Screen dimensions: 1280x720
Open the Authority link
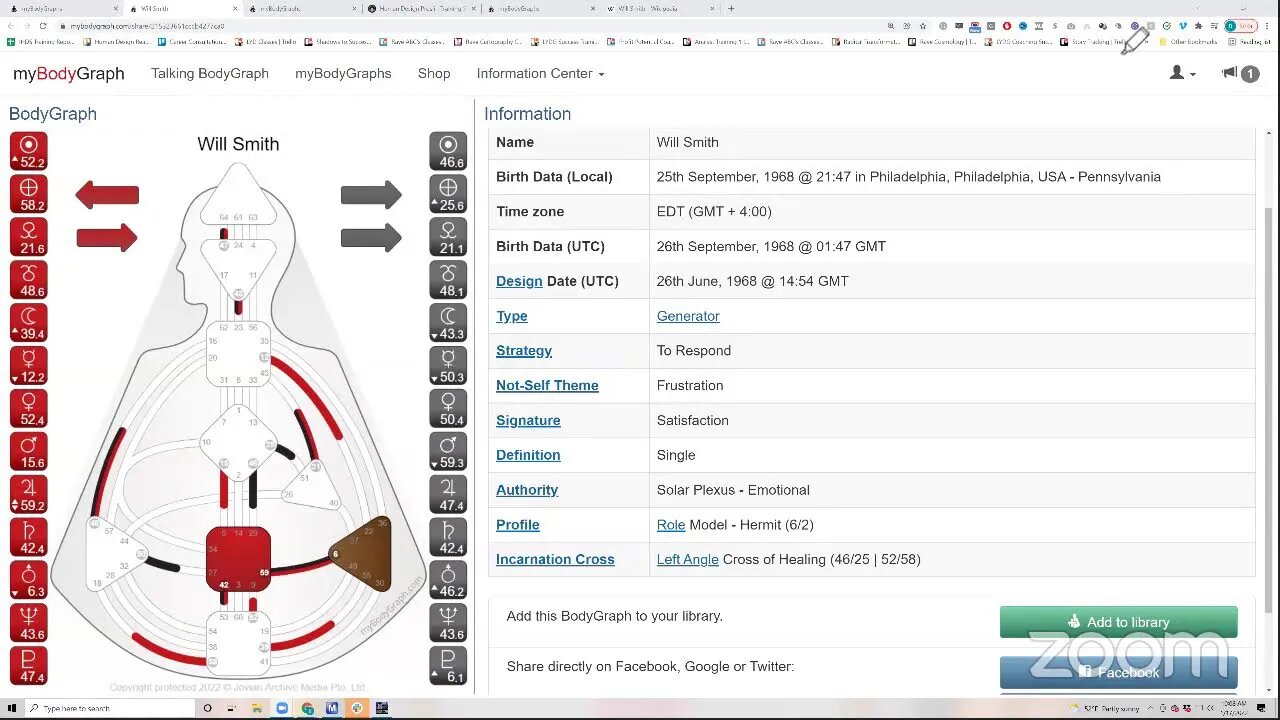(x=527, y=490)
